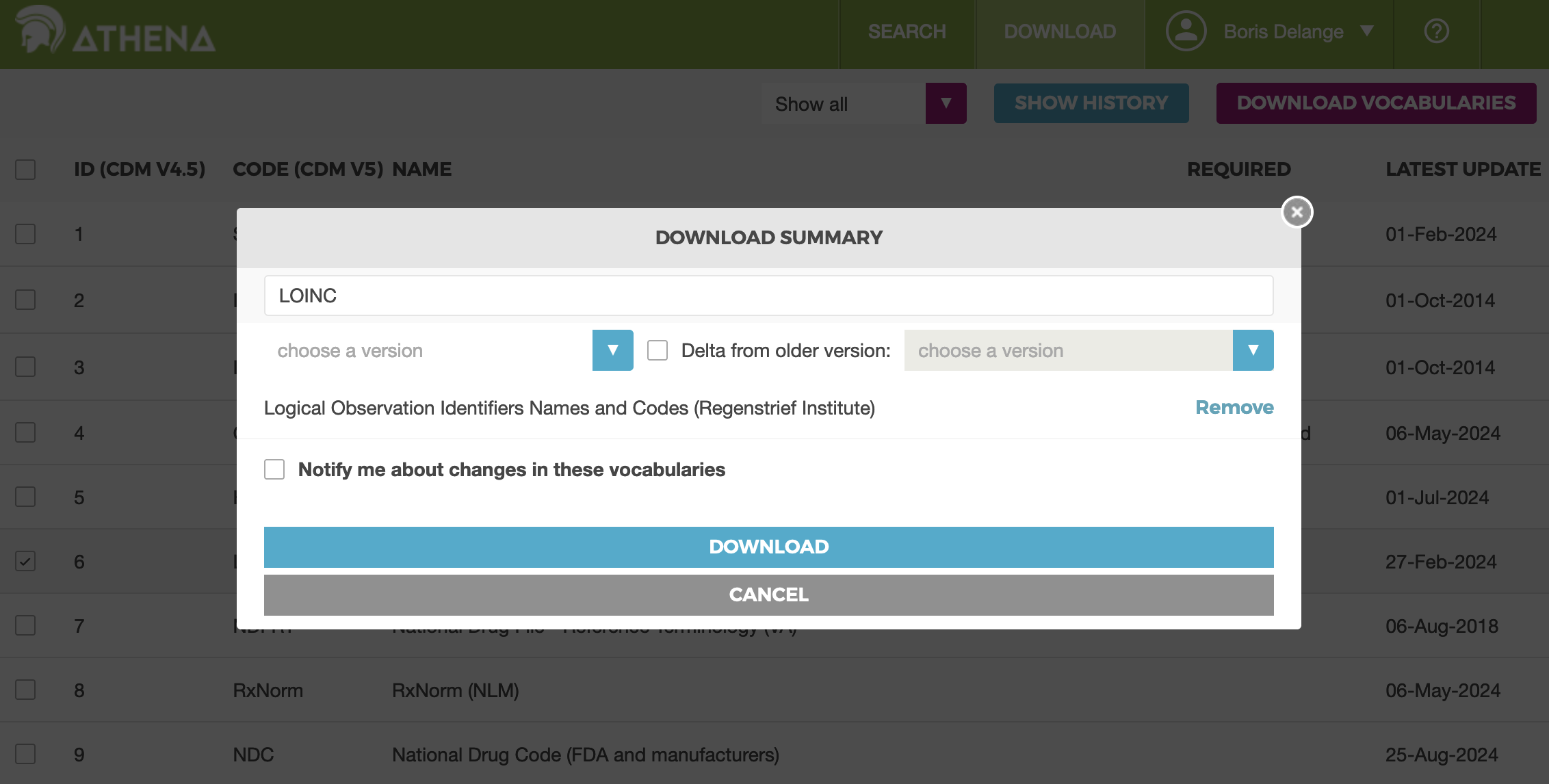1549x784 pixels.
Task: Click the CANCEL button in dialog
Action: pos(768,594)
